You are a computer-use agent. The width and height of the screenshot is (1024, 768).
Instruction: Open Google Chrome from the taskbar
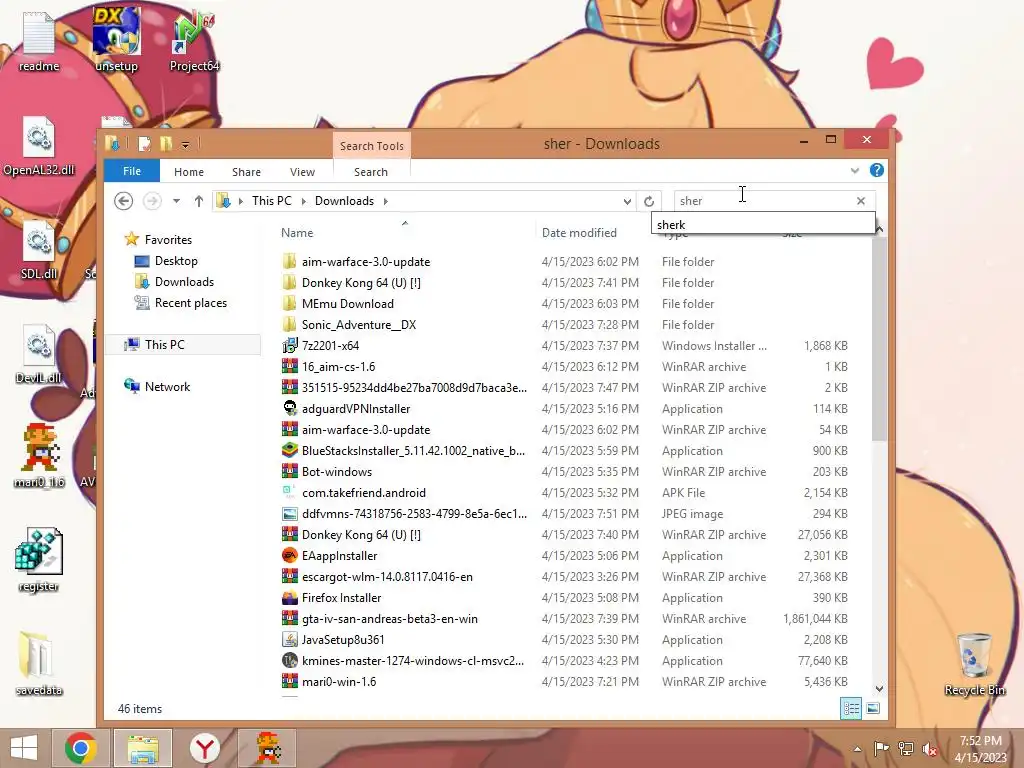[x=81, y=748]
